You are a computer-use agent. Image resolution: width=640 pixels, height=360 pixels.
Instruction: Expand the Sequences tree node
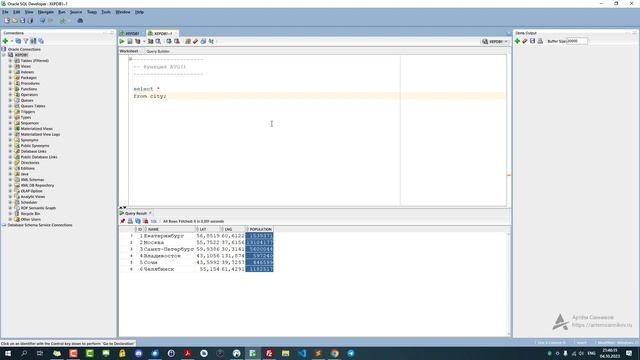point(11,123)
